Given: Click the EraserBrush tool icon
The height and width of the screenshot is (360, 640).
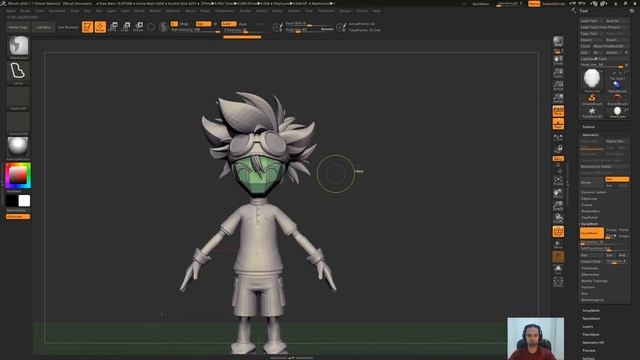Looking at the screenshot, I should 617,99.
